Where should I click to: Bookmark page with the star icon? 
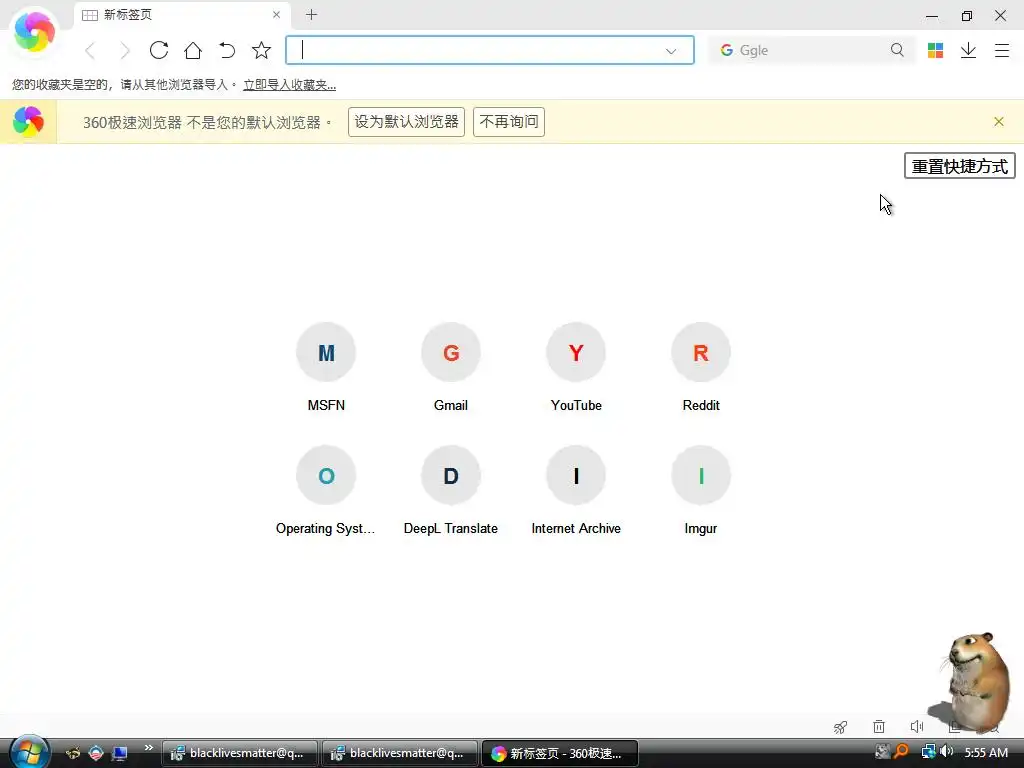(x=261, y=50)
